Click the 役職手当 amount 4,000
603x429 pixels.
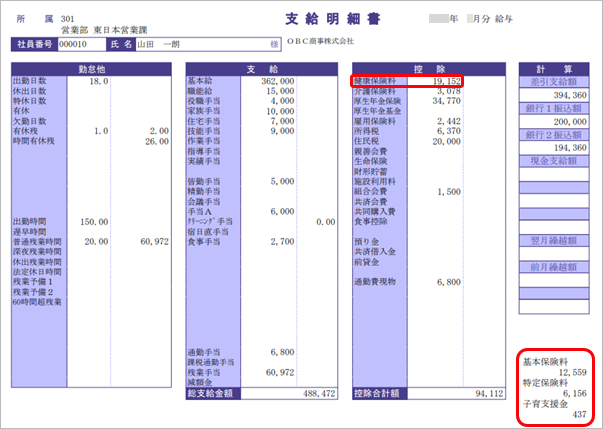[283, 101]
